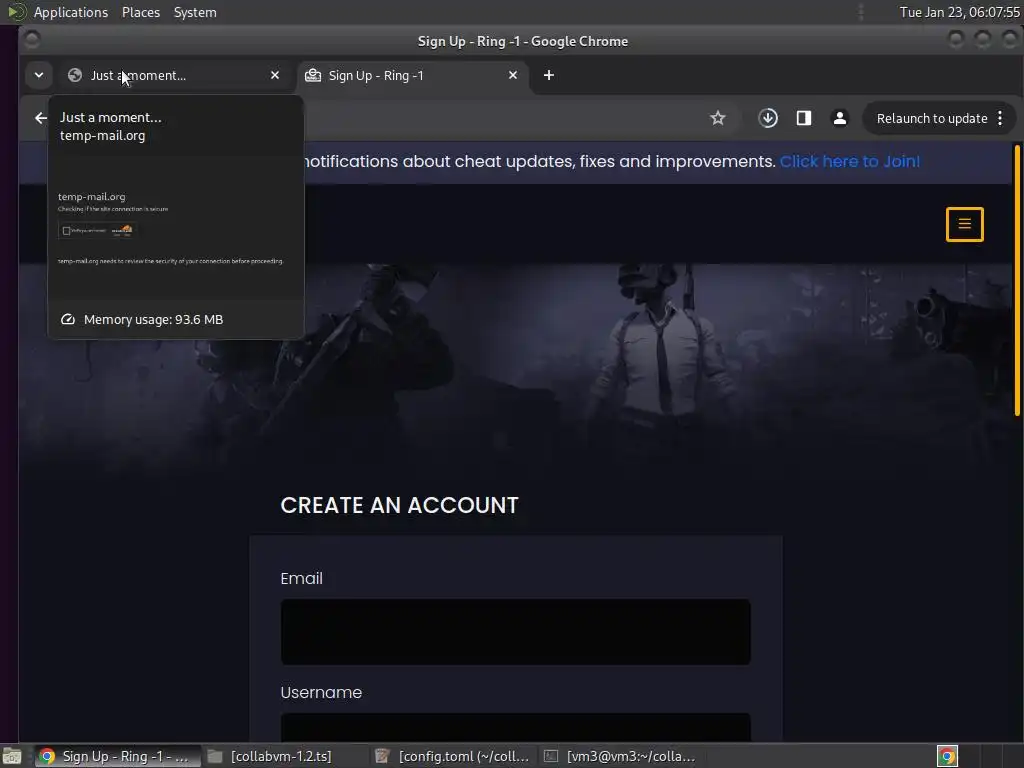Click the window menu button on Chrome titlebar
This screenshot has width=1024, height=768.
coord(31,40)
